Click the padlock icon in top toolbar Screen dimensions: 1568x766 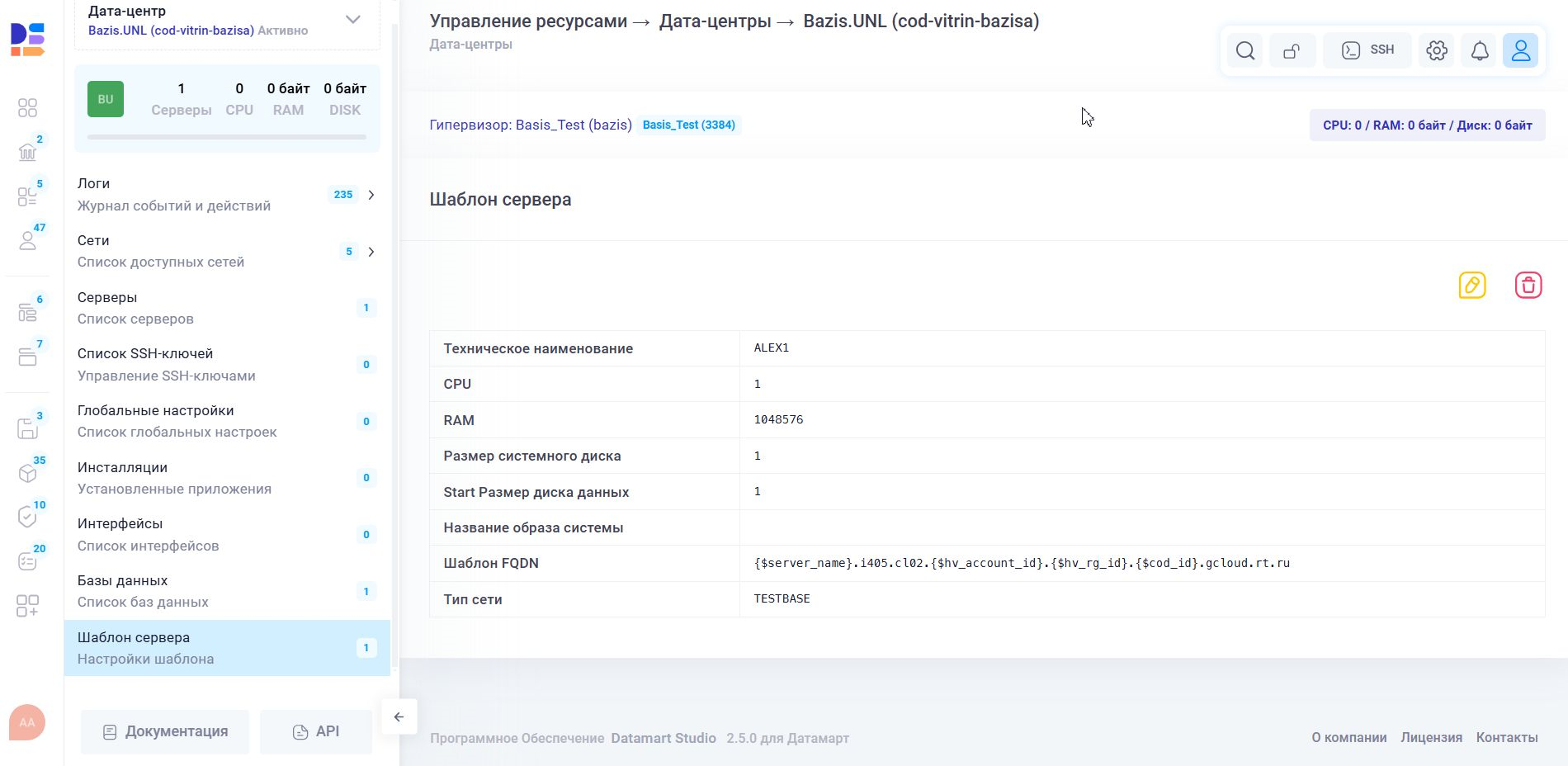point(1292,50)
